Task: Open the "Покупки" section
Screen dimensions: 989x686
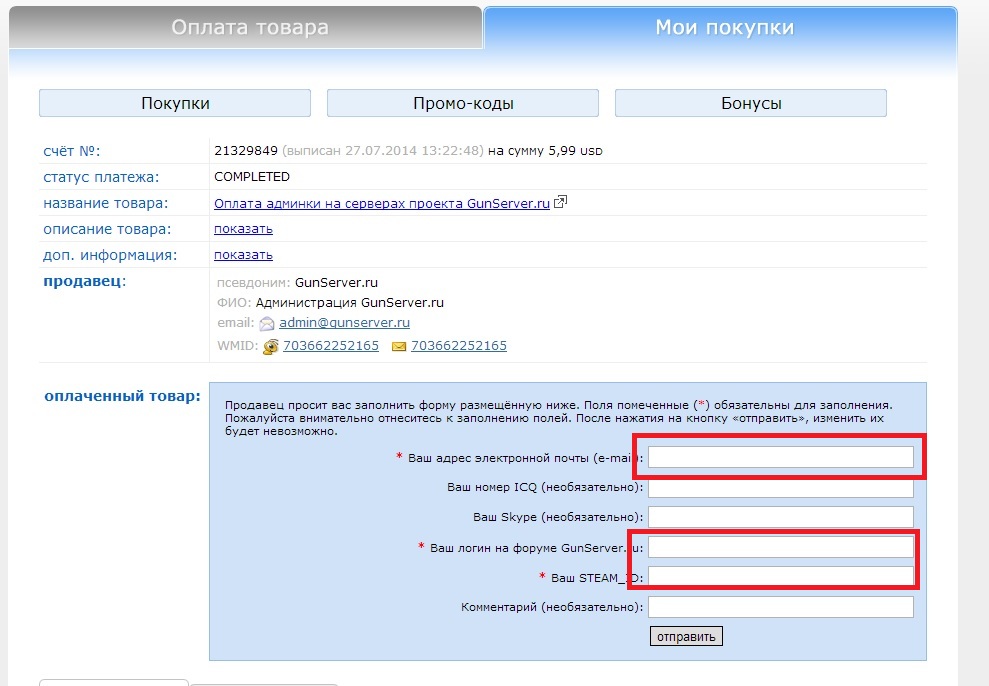Action: point(175,103)
